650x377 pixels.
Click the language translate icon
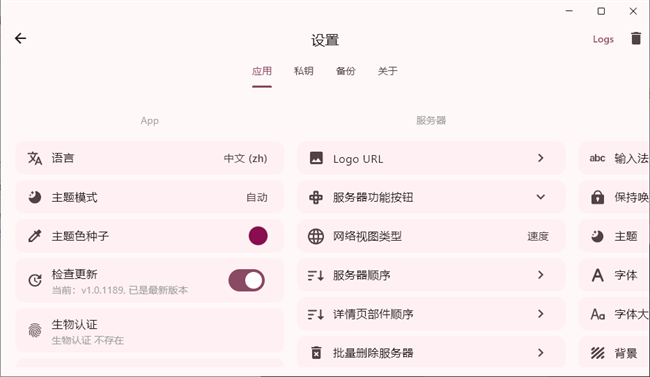pyautogui.click(x=35, y=158)
